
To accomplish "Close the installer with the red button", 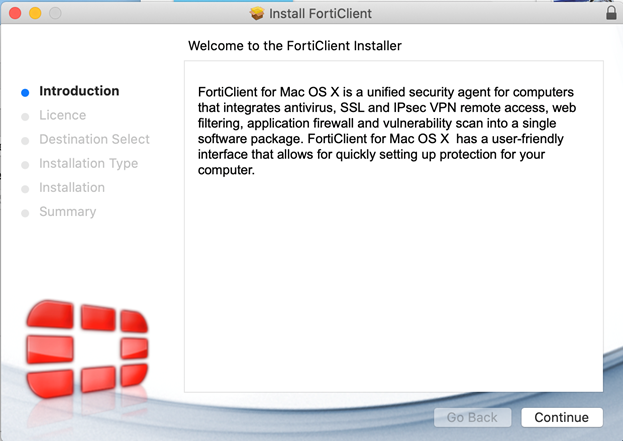I will pos(14,14).
